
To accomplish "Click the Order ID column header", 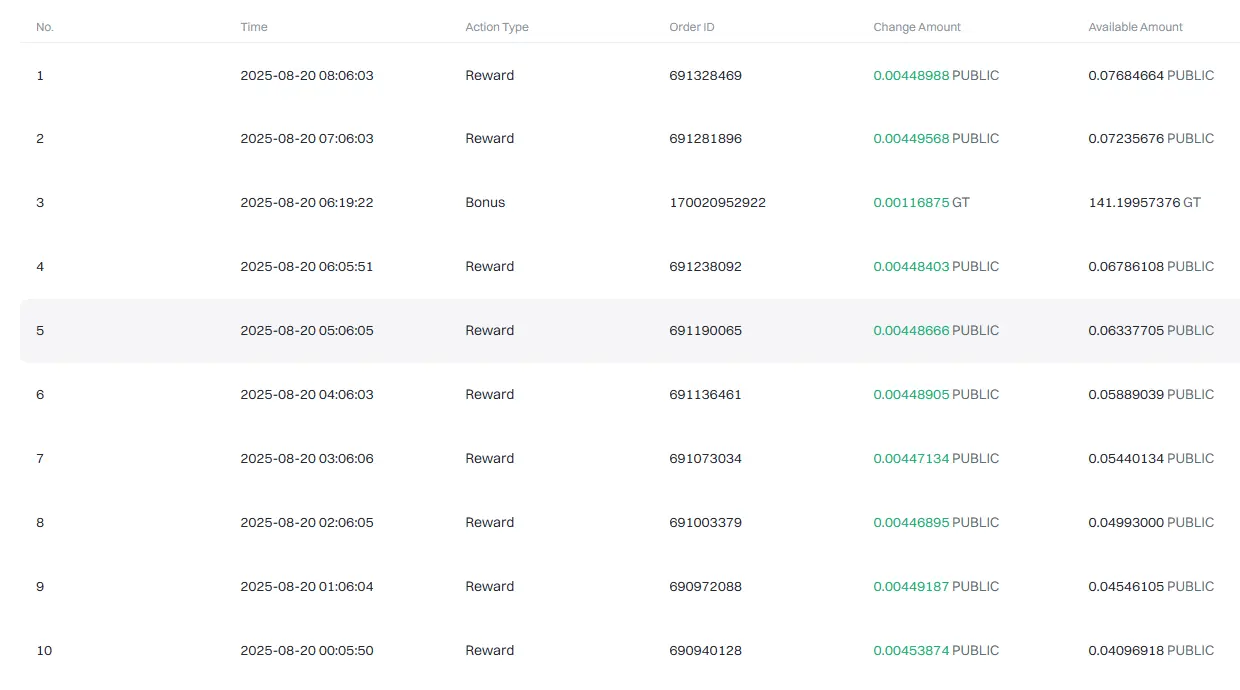I will tap(692, 27).
